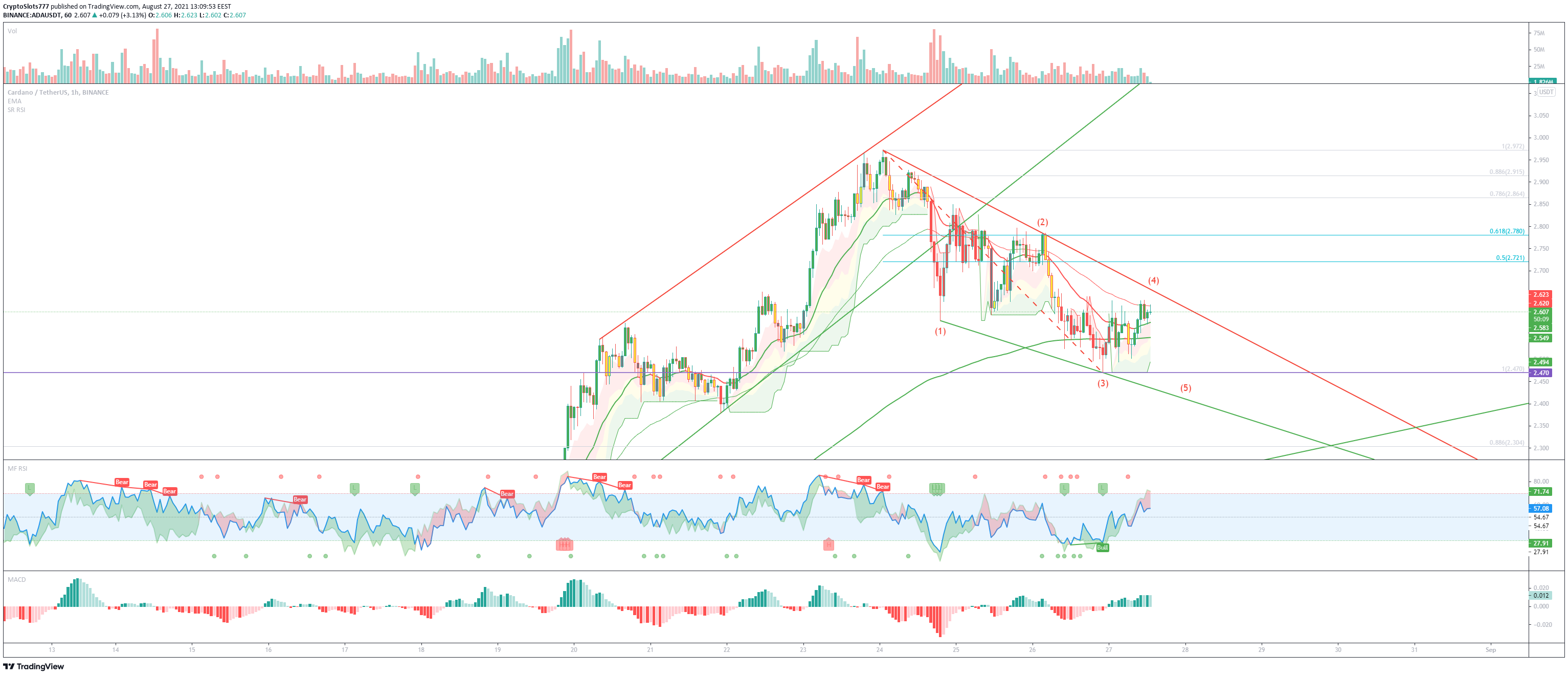1568x676 pixels.
Task: Click the green 71.74 RSI value label
Action: (1540, 491)
